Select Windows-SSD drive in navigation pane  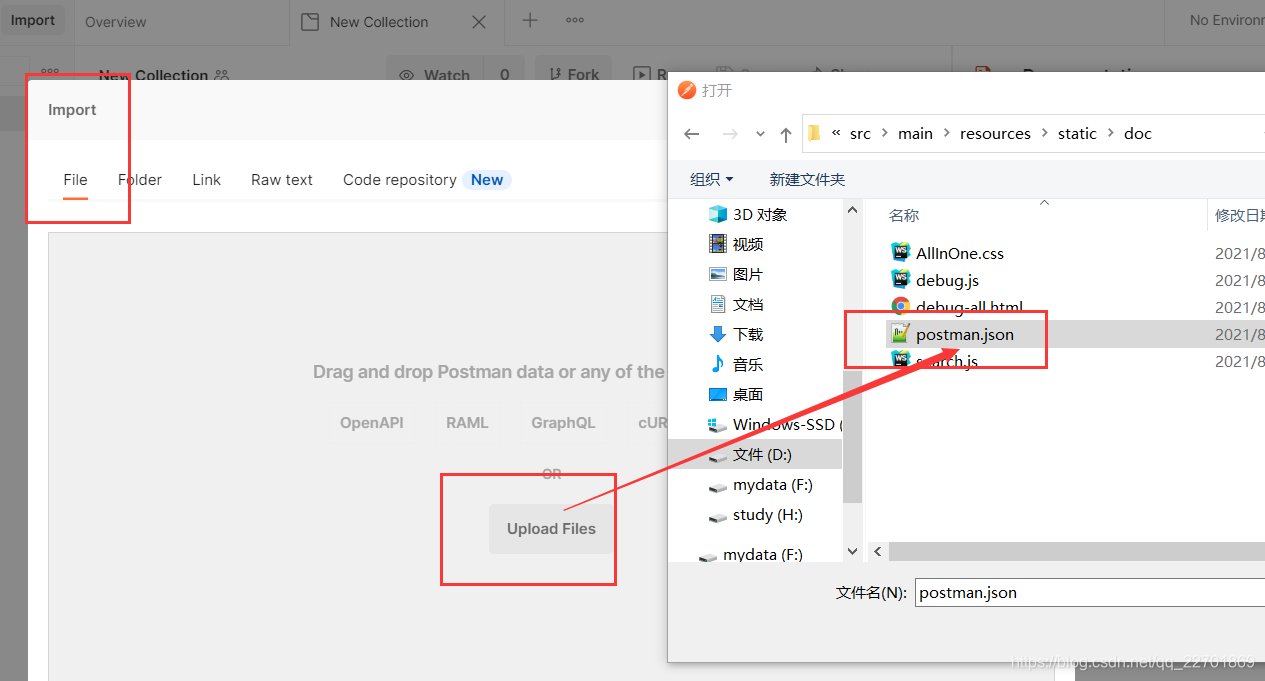pyautogui.click(x=775, y=424)
